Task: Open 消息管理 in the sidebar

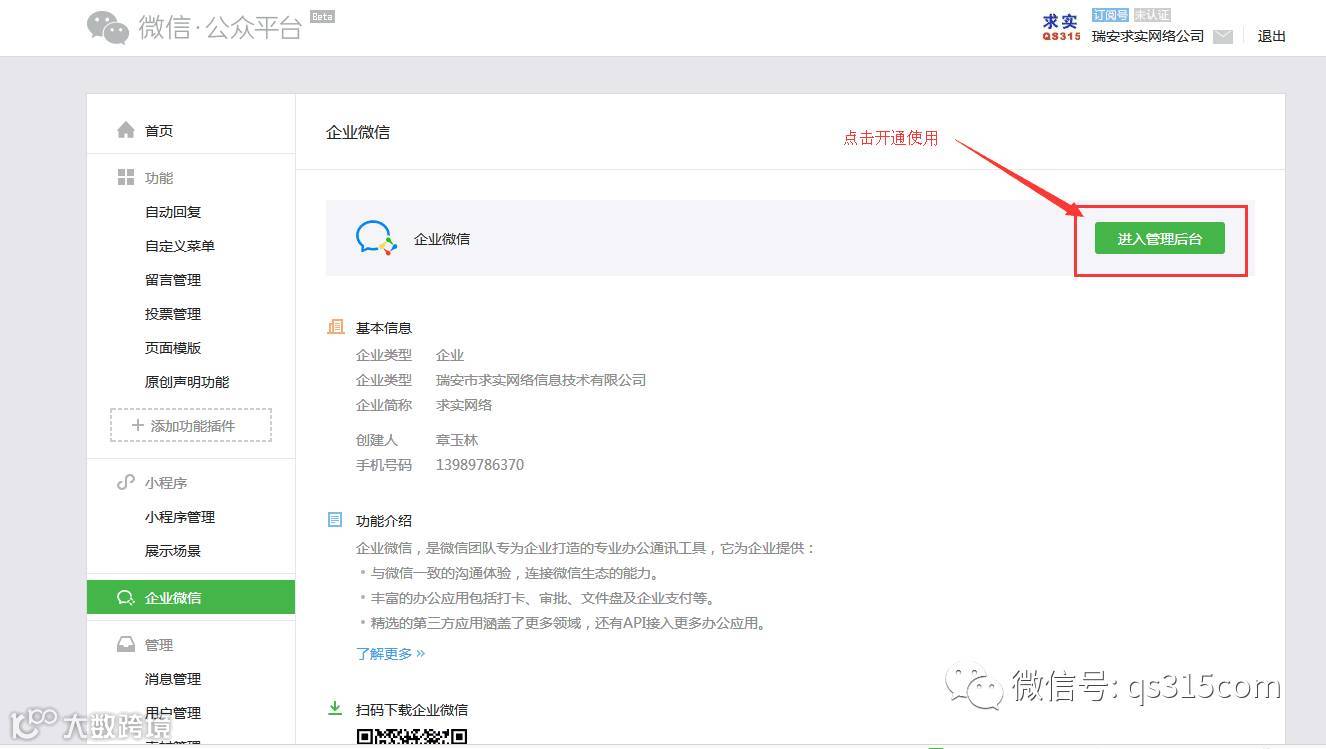Action: pos(173,679)
